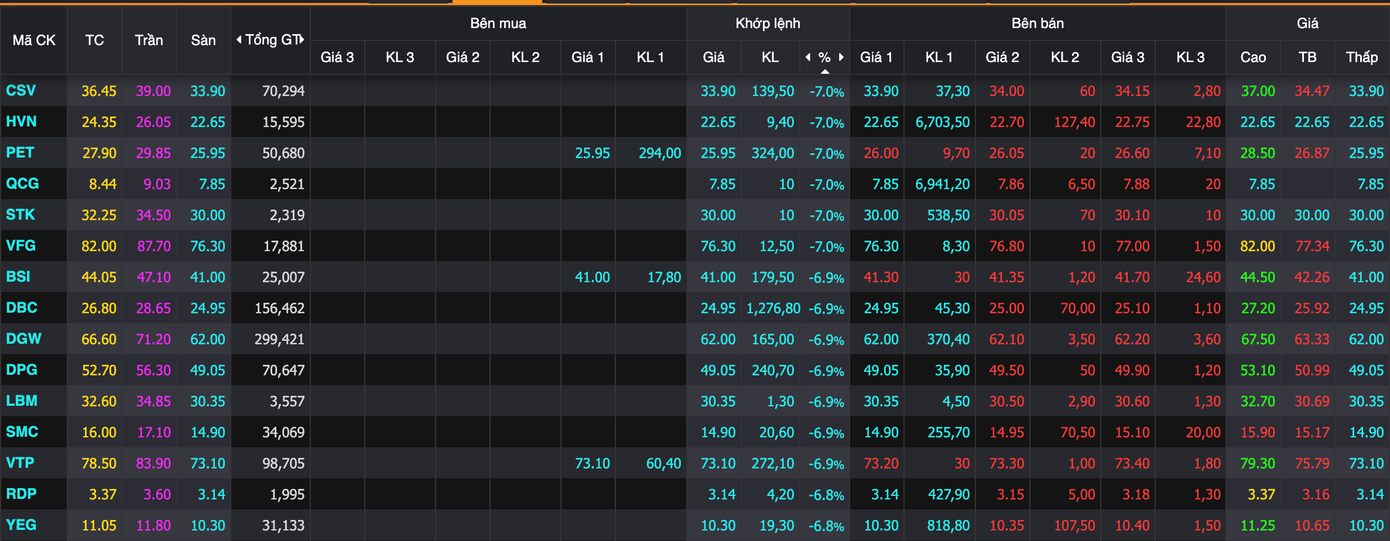Select the Trần ceiling price header
1390x541 pixels.
[x=149, y=40]
